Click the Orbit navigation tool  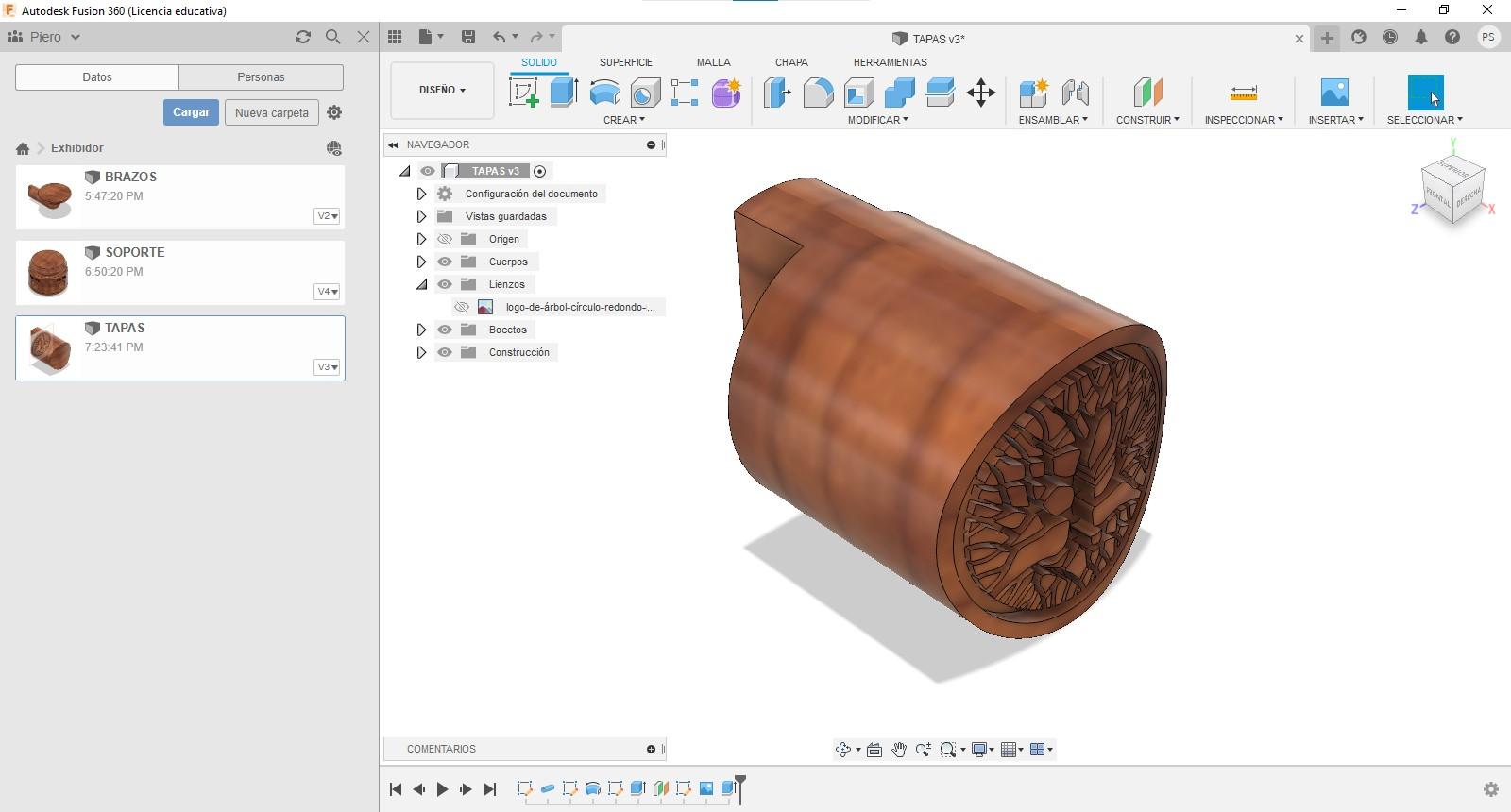point(843,750)
